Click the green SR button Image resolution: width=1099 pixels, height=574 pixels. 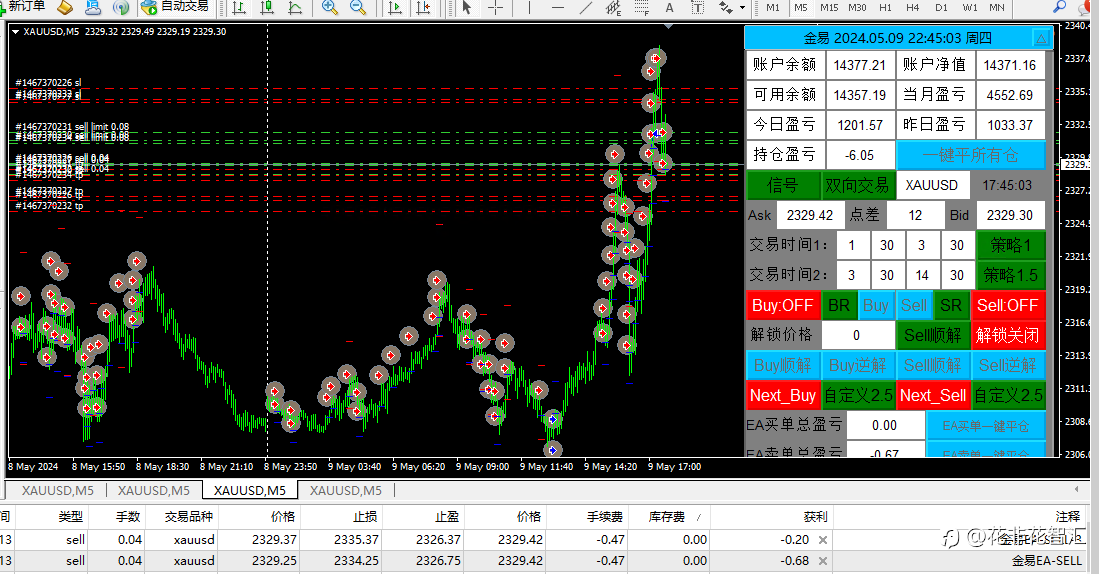tap(951, 306)
